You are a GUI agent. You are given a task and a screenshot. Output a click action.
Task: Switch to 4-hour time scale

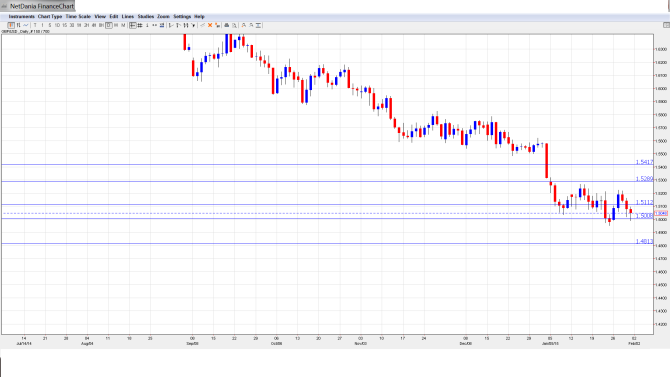coord(94,25)
